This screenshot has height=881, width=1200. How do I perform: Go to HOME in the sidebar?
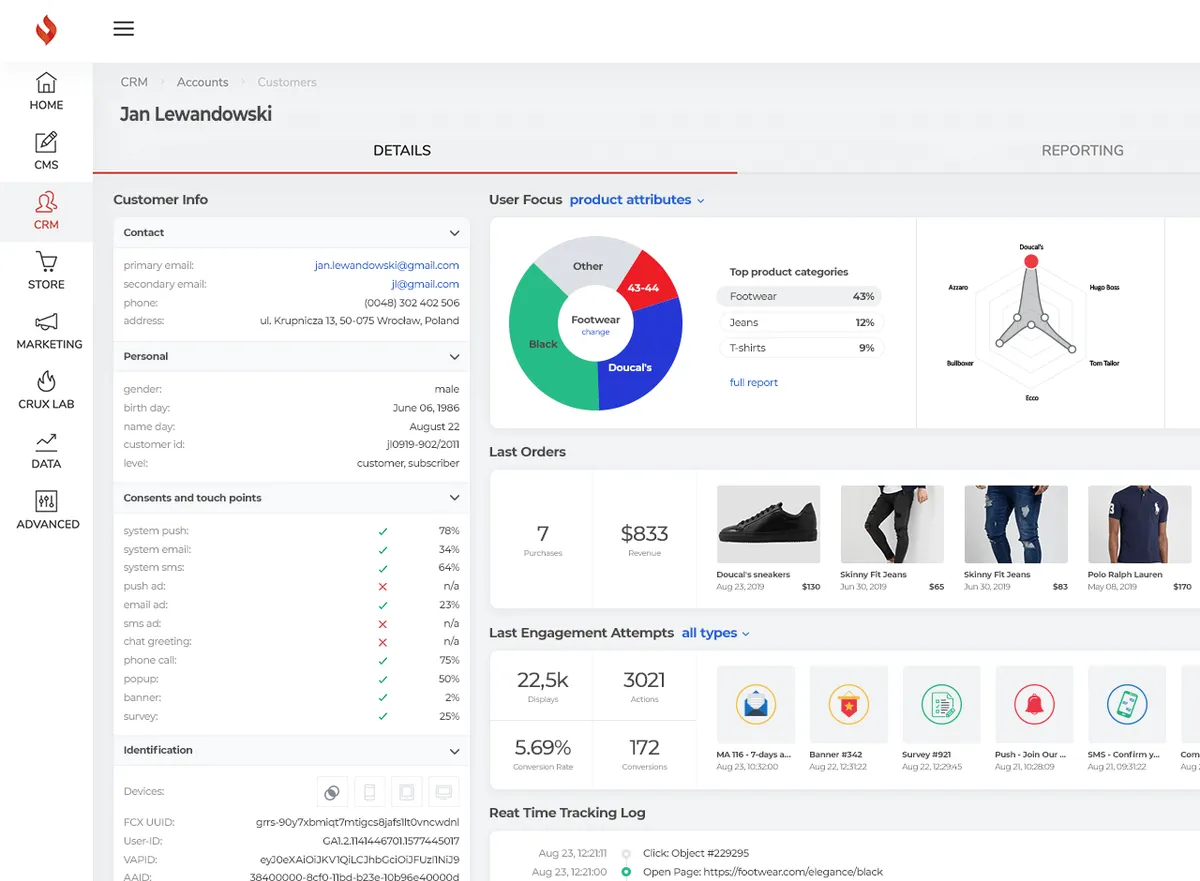[46, 91]
